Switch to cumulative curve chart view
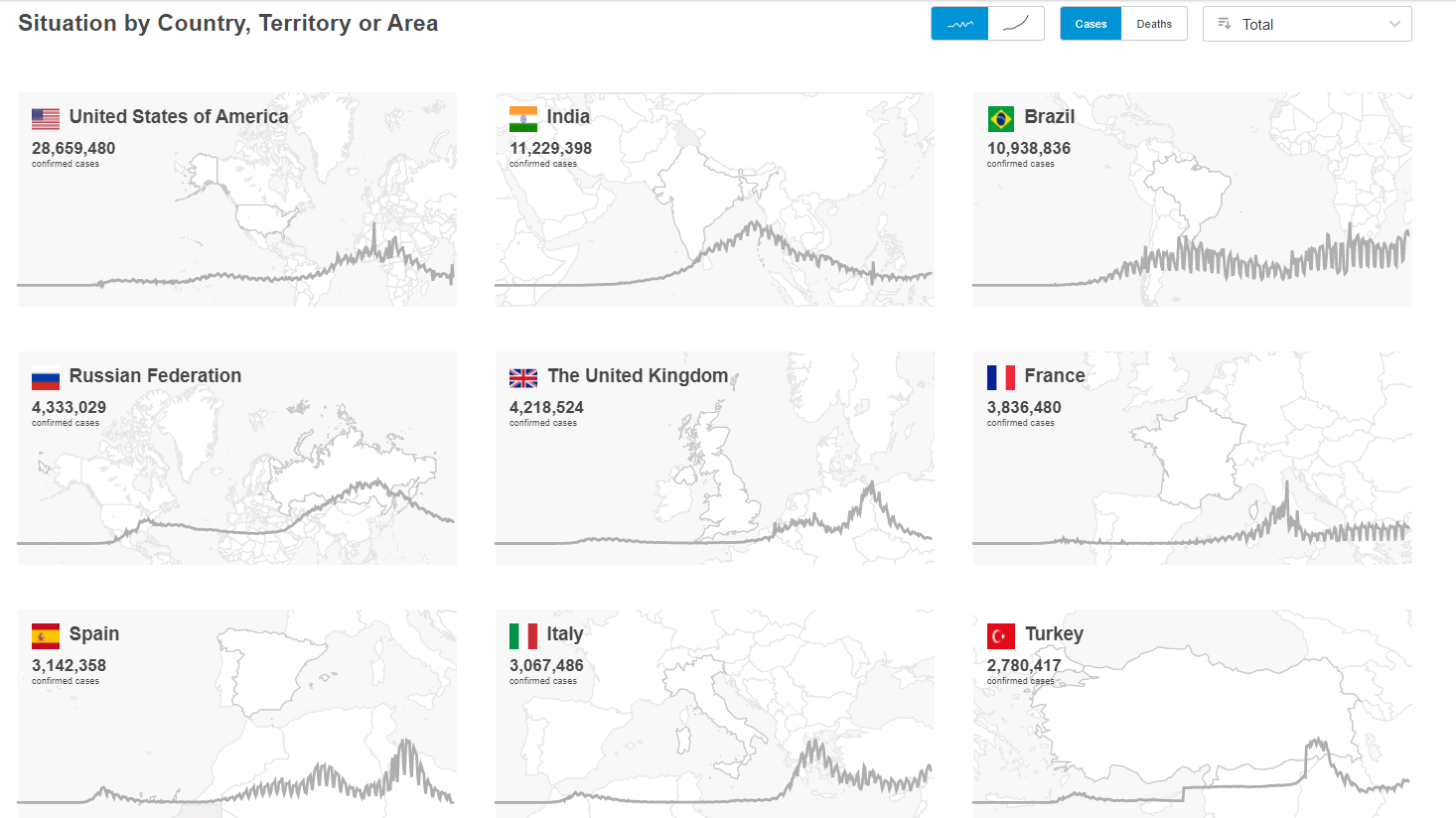This screenshot has width=1456, height=818. [1016, 24]
